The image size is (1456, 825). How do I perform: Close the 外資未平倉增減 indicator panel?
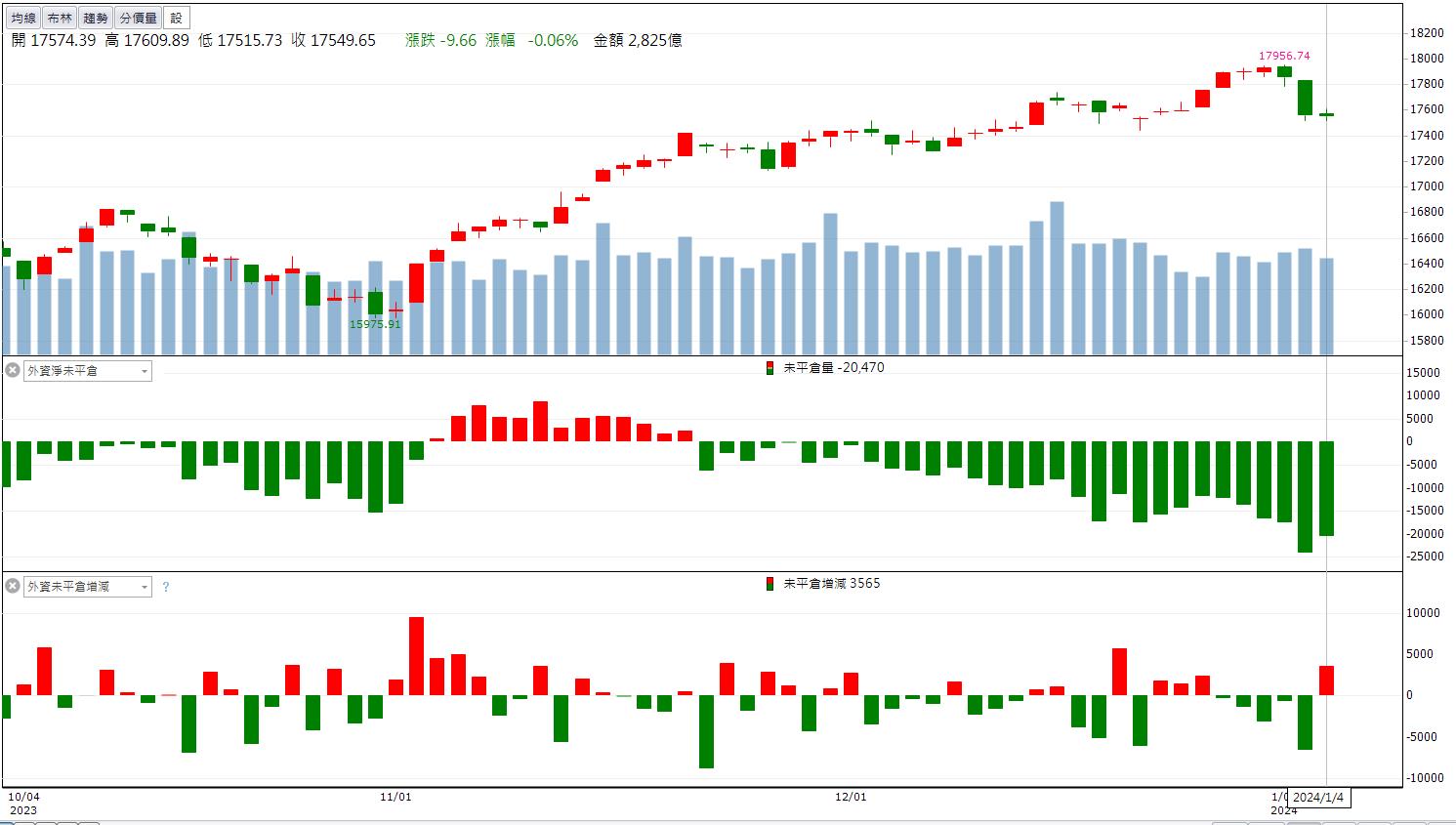[13, 586]
